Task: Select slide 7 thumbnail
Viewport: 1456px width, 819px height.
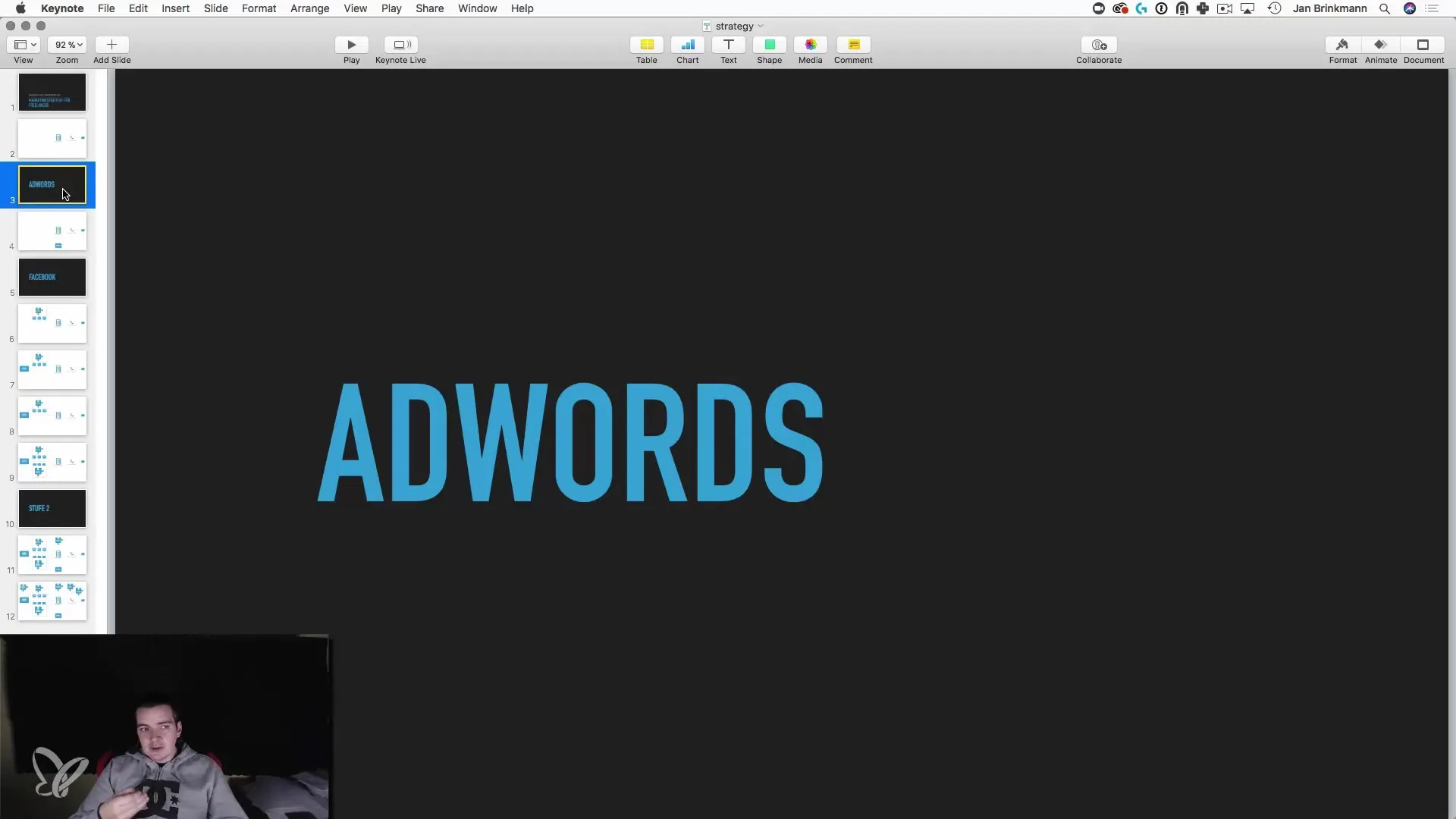Action: [52, 370]
